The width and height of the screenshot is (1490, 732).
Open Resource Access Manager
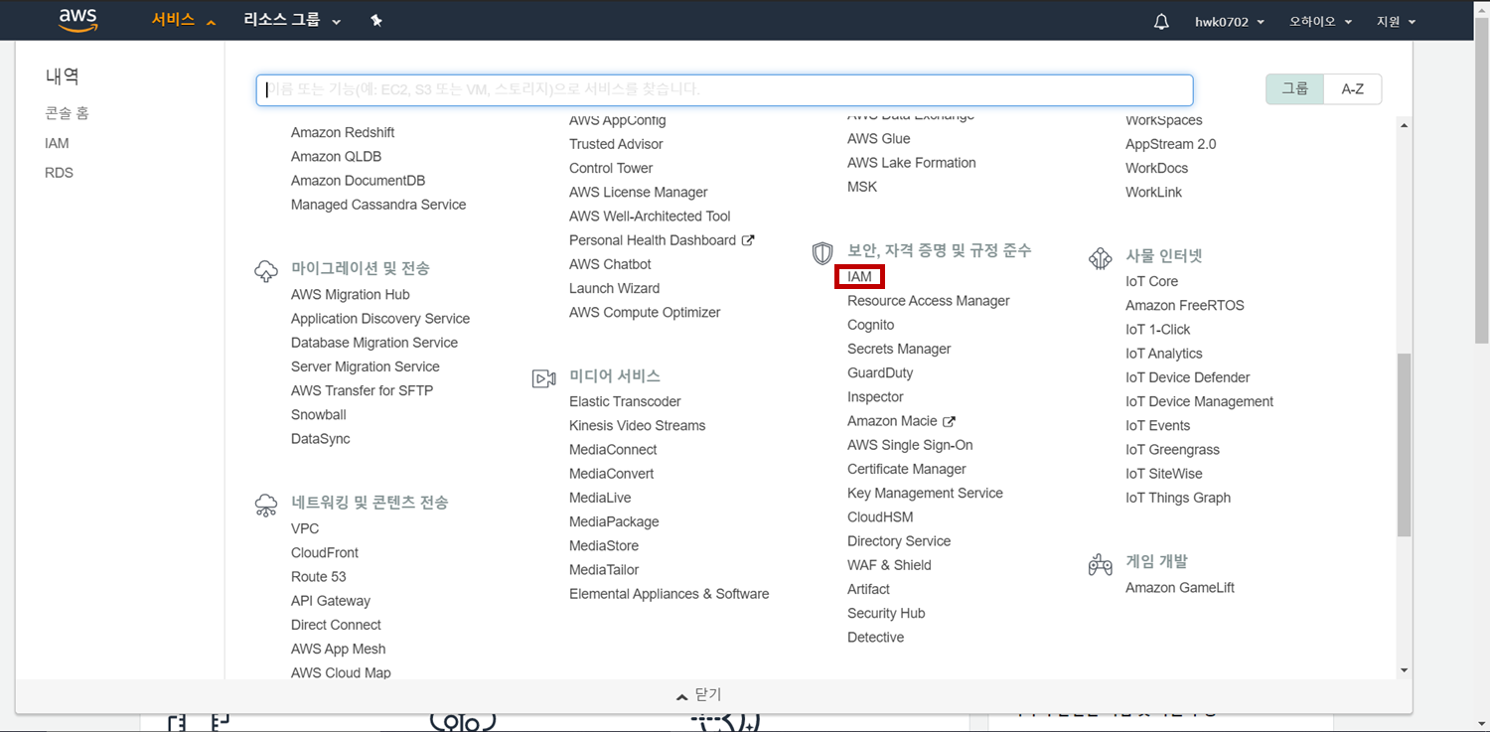tap(928, 301)
